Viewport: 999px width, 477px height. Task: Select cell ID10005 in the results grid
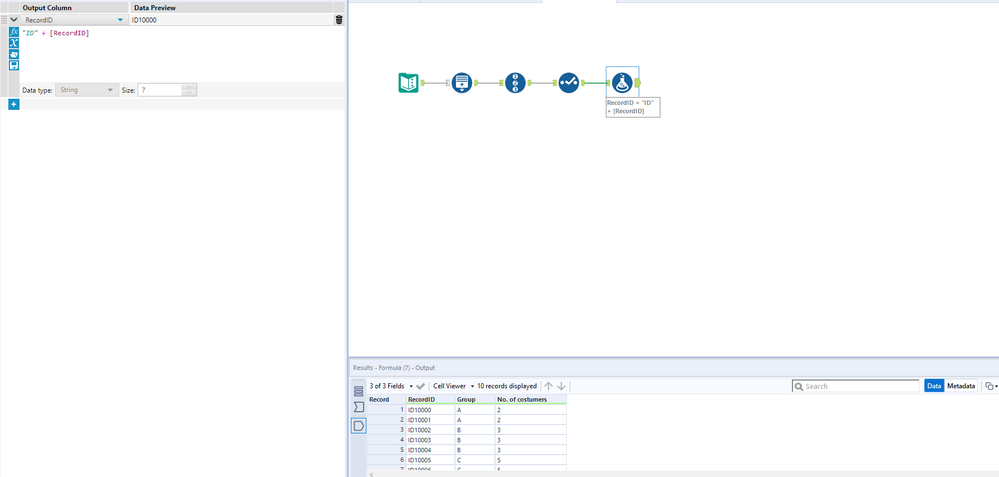pos(431,459)
